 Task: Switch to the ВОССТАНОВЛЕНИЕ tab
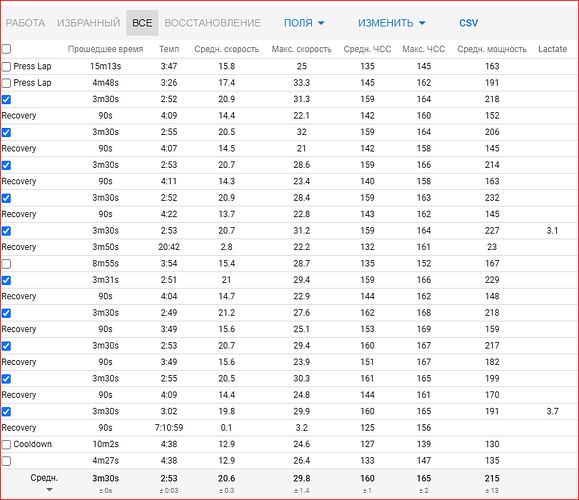tap(212, 23)
